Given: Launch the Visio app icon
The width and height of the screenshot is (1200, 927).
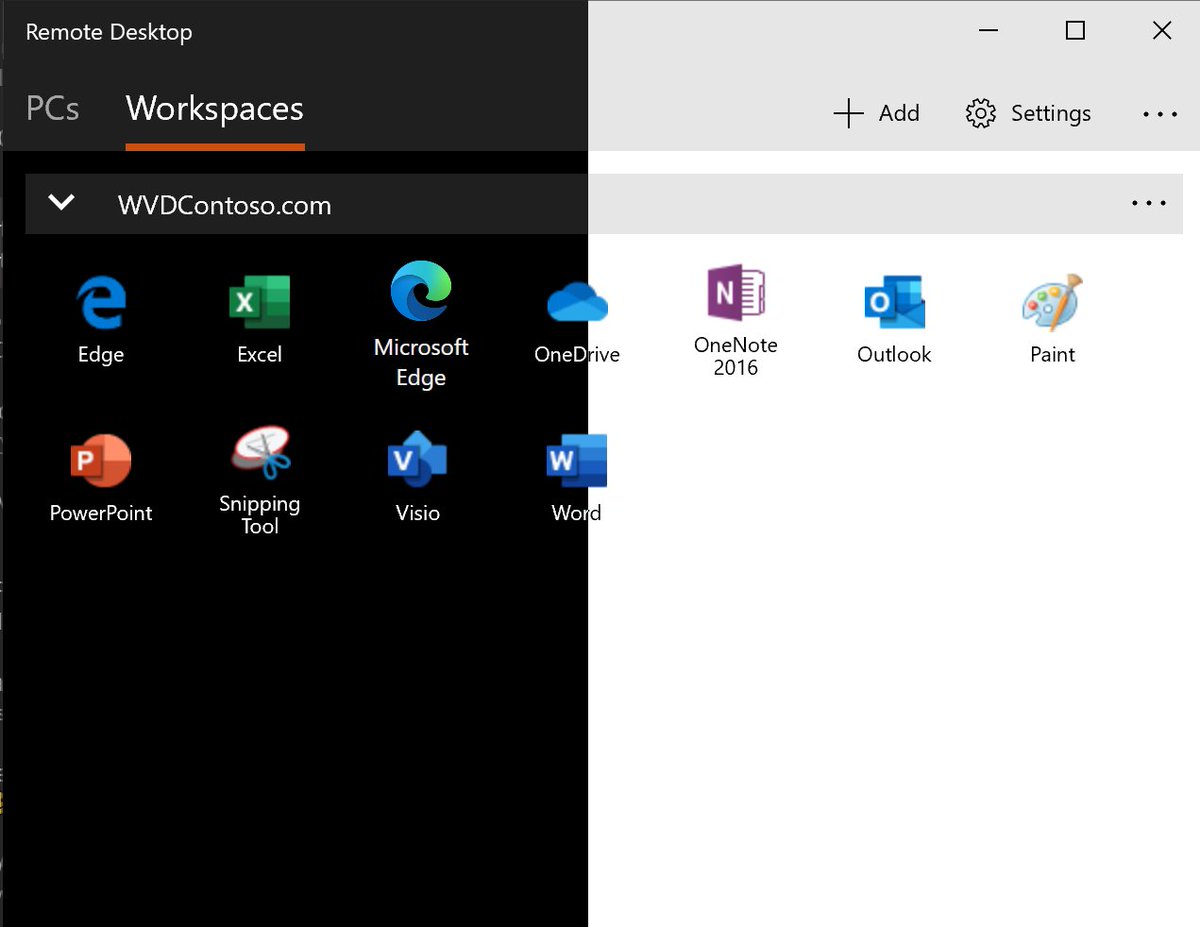Looking at the screenshot, I should pos(417,460).
